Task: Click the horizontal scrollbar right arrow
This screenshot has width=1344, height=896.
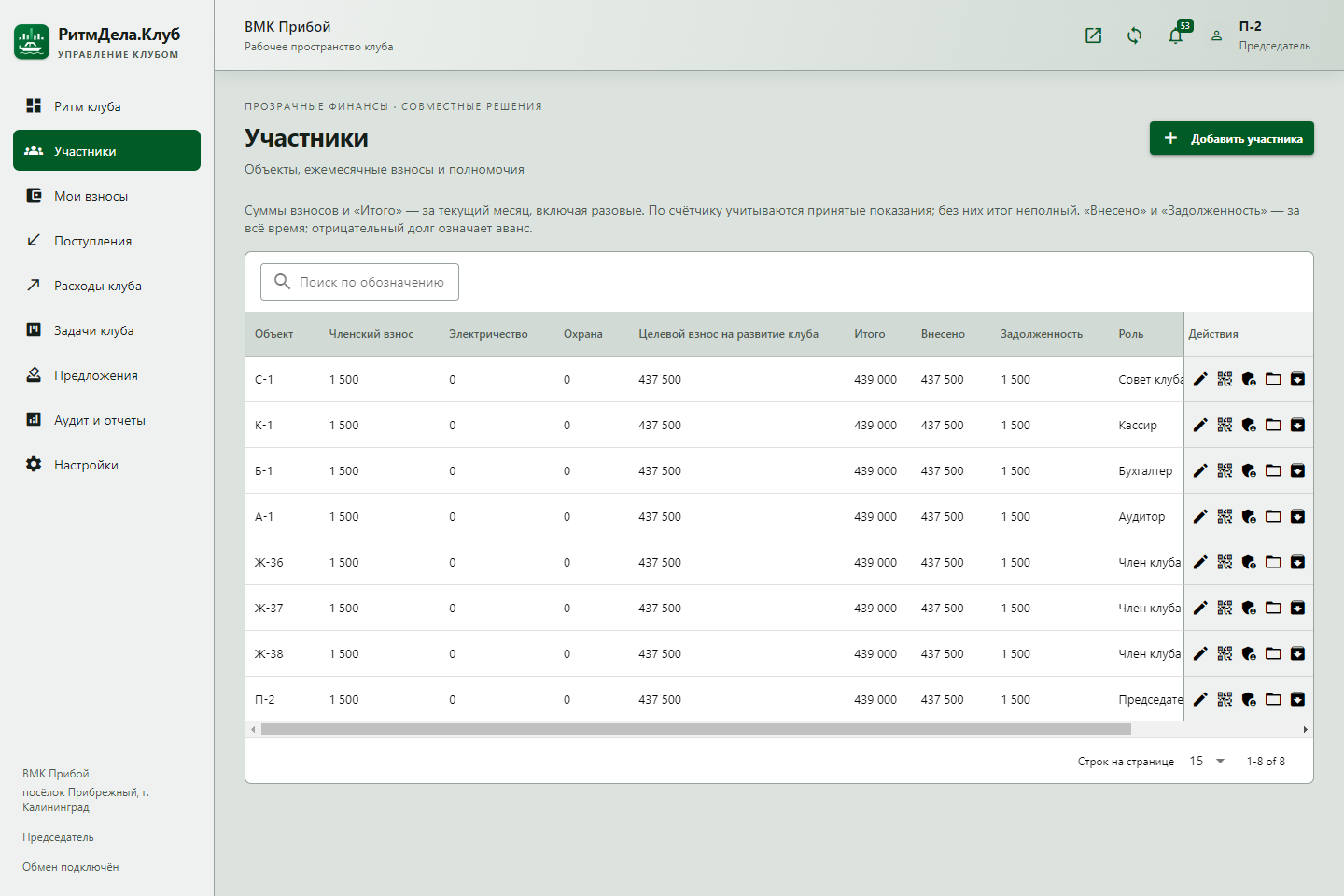Action: (x=1305, y=729)
